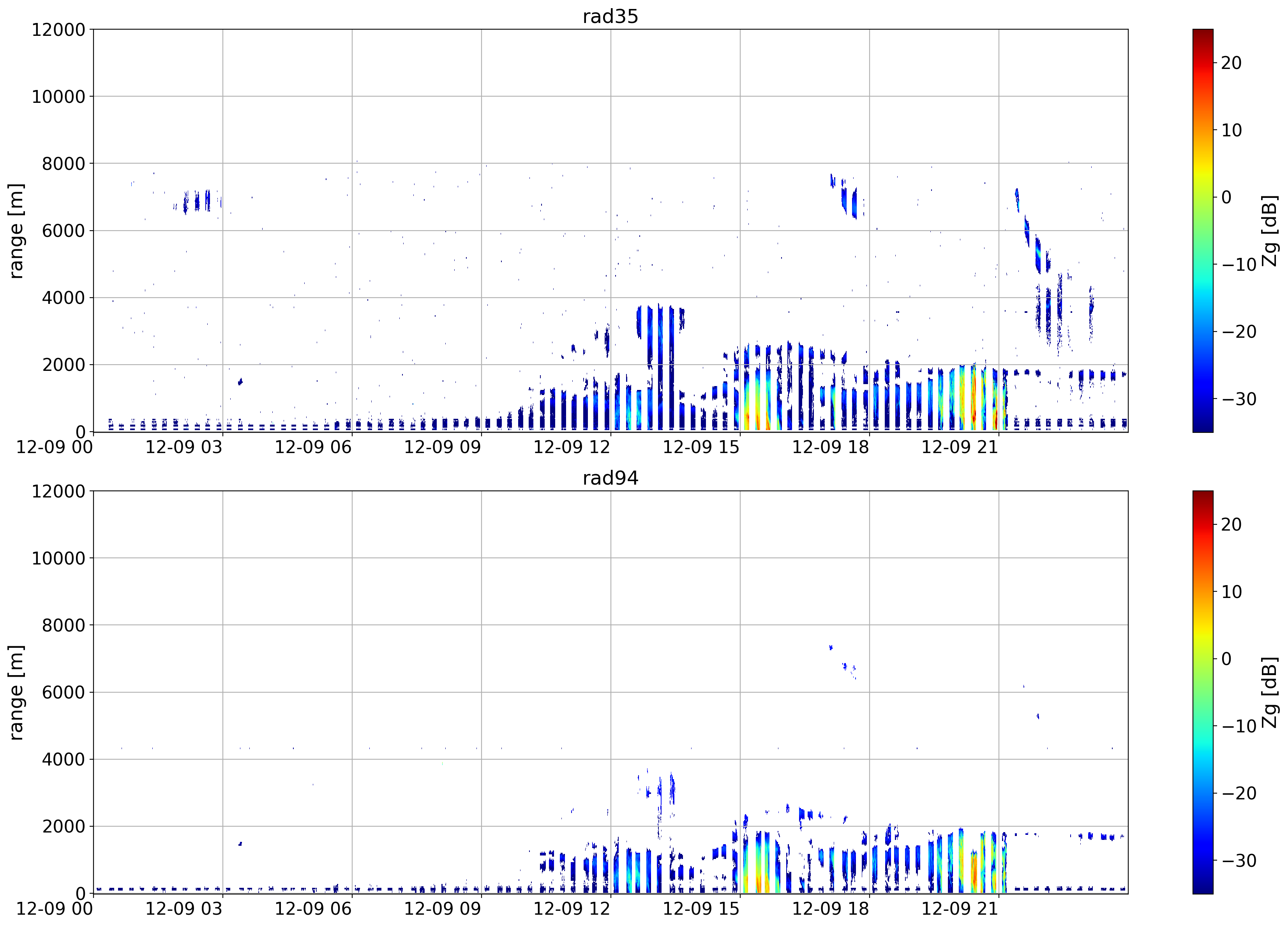
Task: Click the "12-09 18" time tick under rad94
Action: tap(831, 909)
